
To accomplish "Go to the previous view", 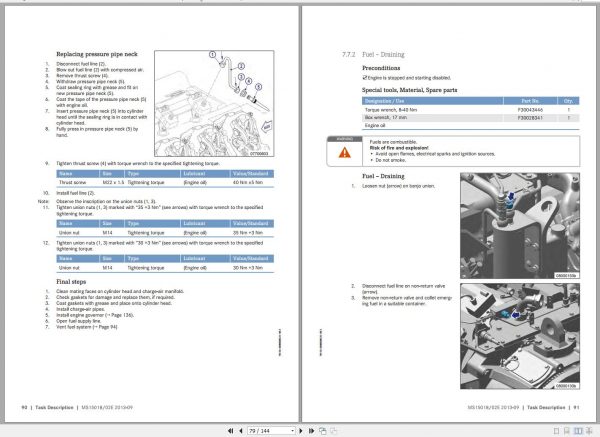I will pos(323,431).
